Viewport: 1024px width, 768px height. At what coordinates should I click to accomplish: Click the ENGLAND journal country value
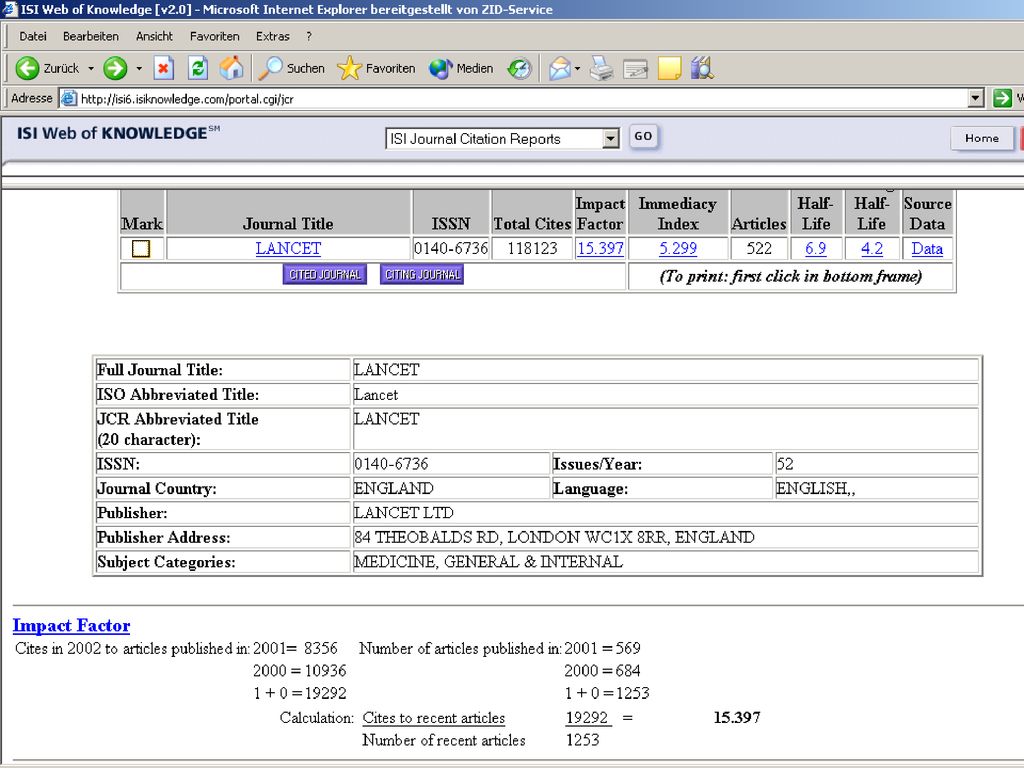[393, 488]
